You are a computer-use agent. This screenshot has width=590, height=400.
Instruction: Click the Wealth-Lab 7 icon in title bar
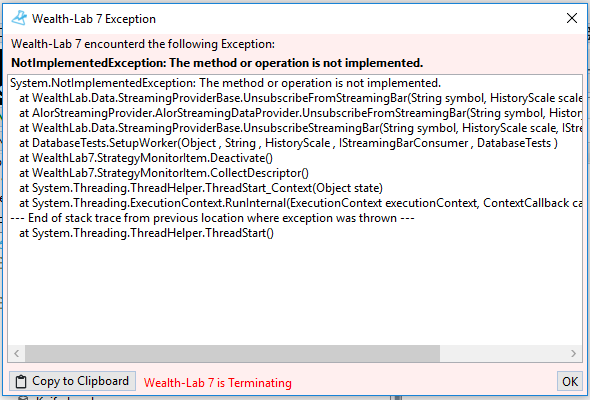coord(19,18)
